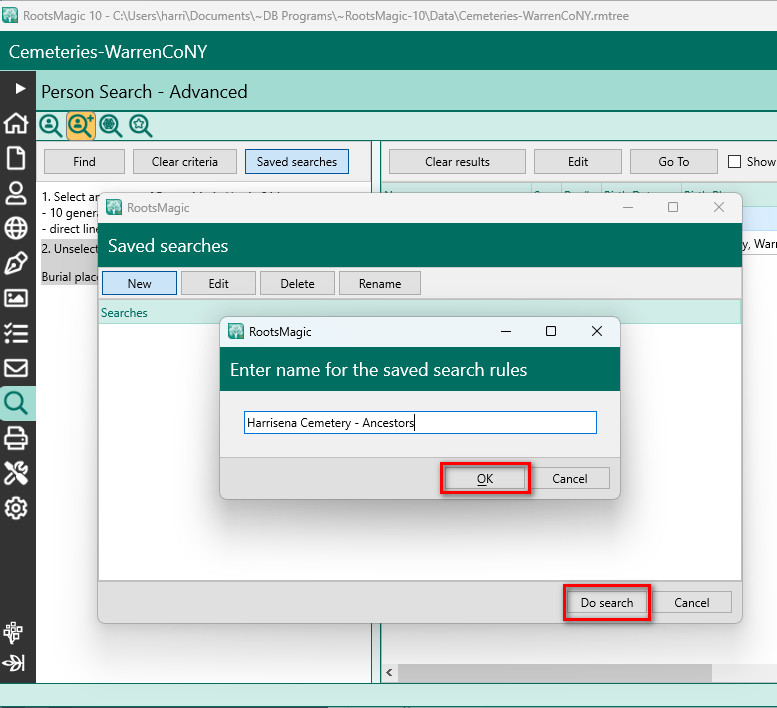Click Rename in Saved searches dialog

click(x=380, y=283)
